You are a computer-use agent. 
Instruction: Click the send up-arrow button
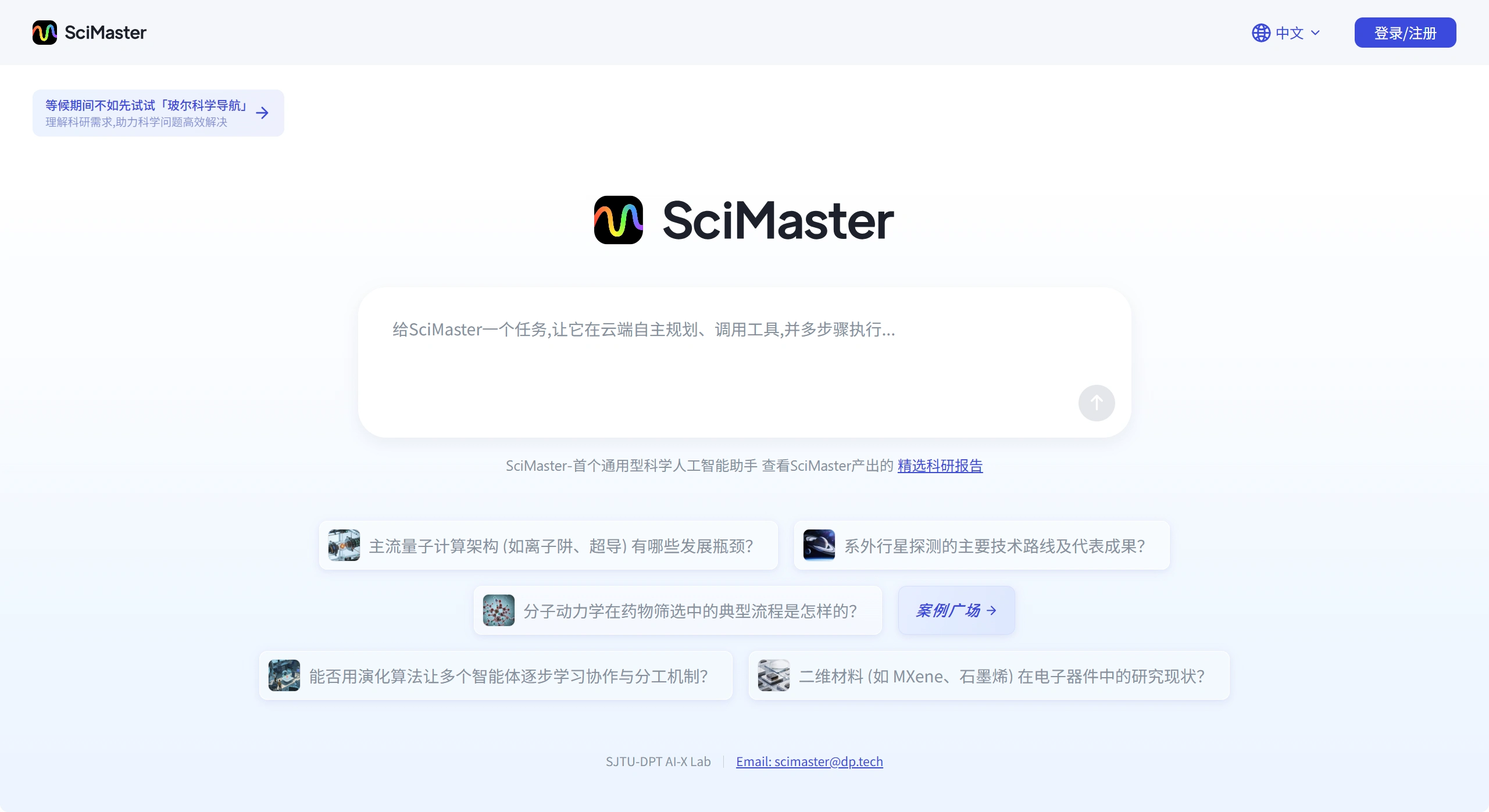coord(1096,403)
